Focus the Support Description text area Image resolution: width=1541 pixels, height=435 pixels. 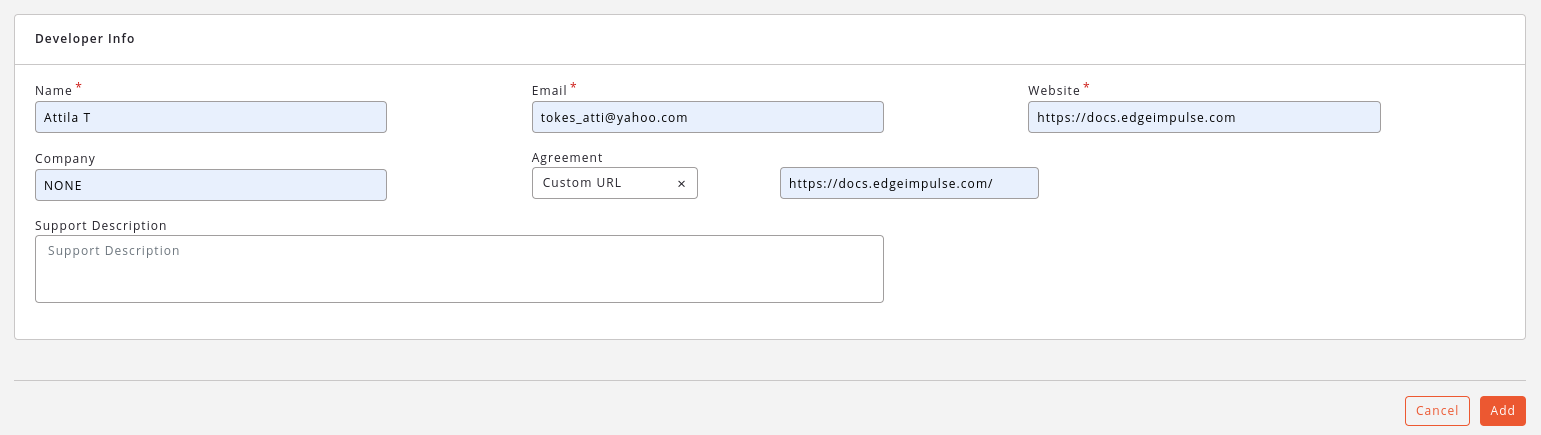(459, 269)
